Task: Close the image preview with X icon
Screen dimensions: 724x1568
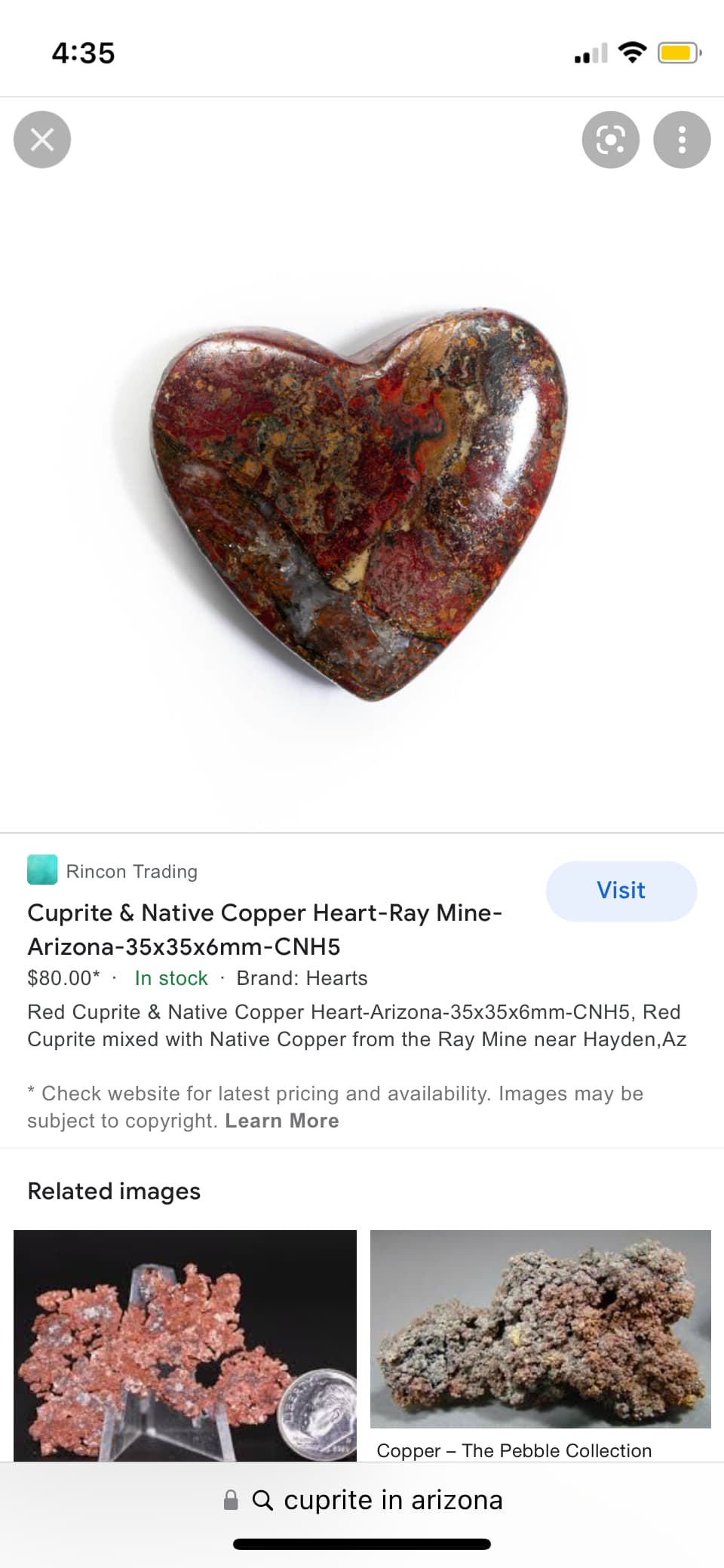Action: pos(42,140)
